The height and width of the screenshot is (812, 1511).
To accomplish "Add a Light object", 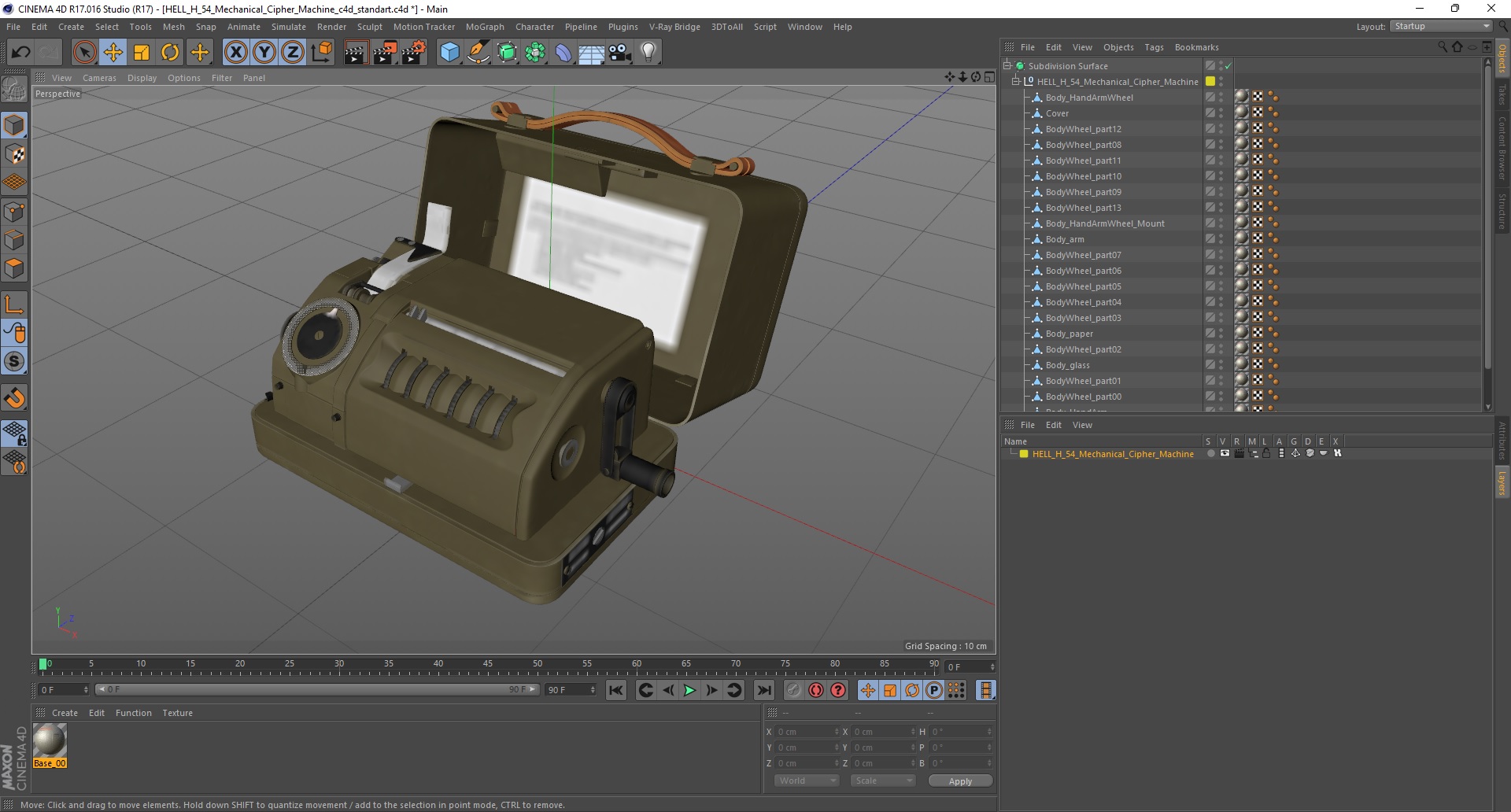I will (648, 53).
